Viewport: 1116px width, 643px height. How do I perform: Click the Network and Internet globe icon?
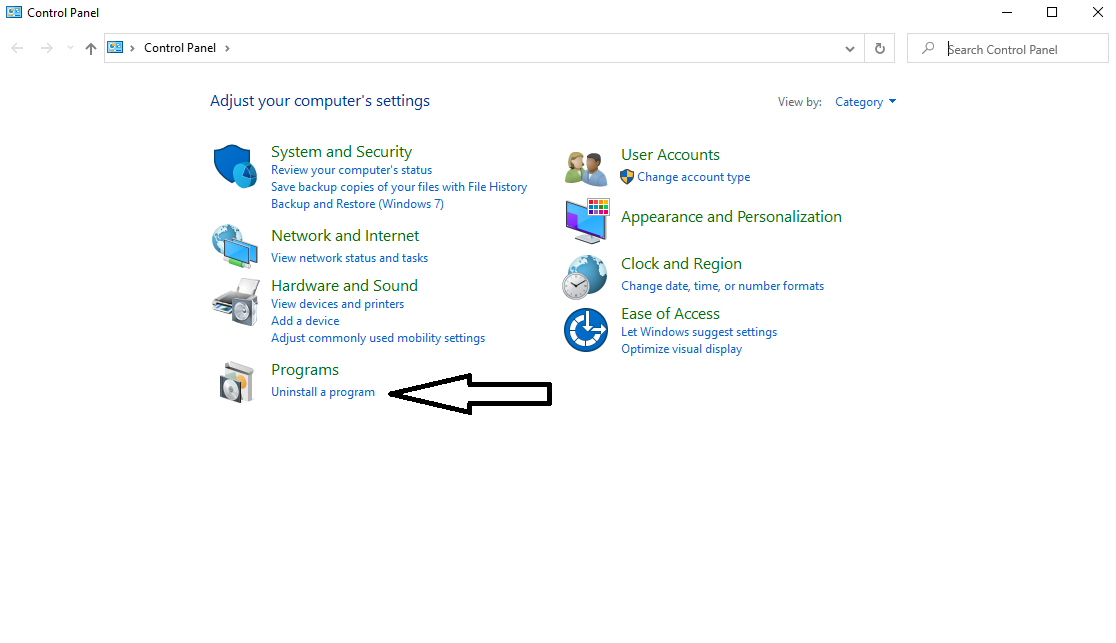coord(235,246)
